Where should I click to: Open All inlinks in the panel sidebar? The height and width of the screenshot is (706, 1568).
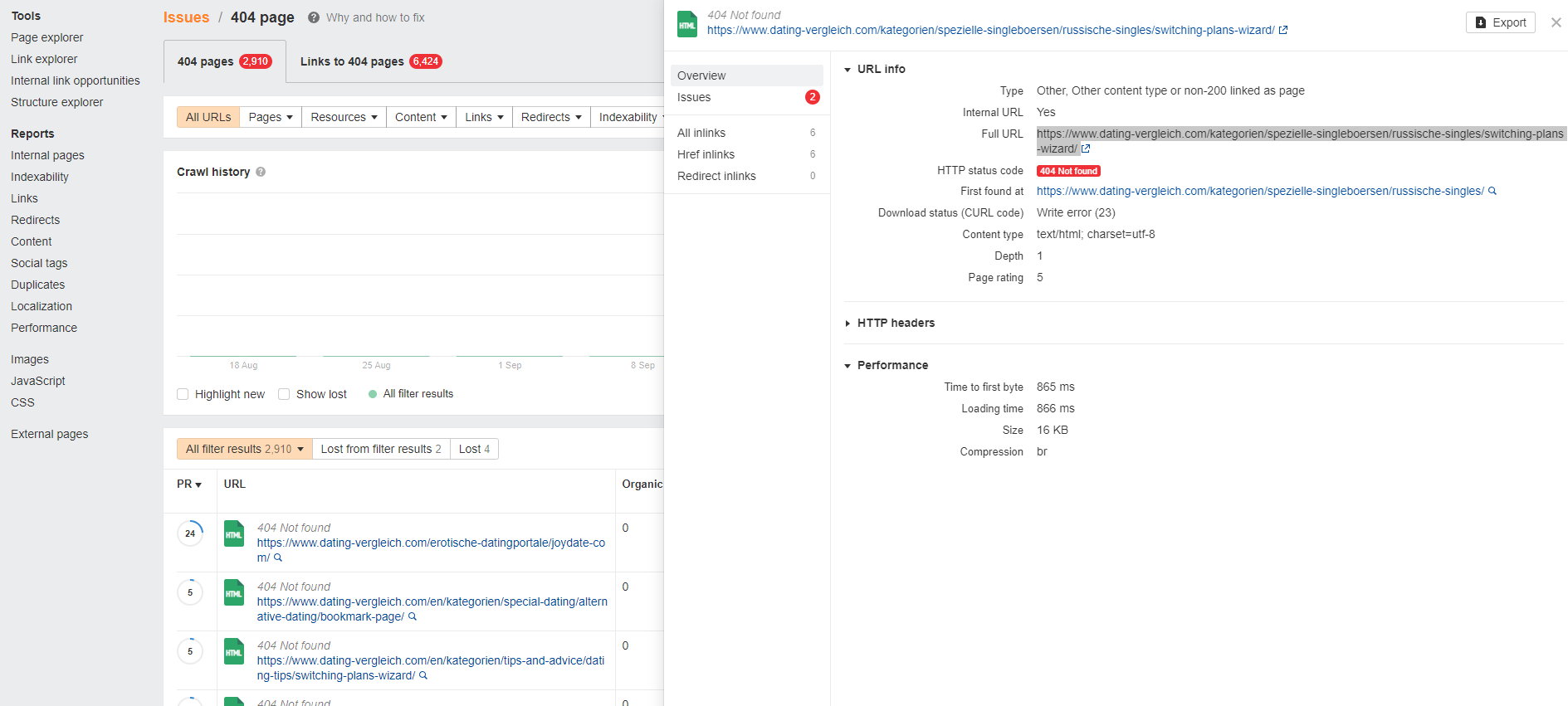(747, 133)
